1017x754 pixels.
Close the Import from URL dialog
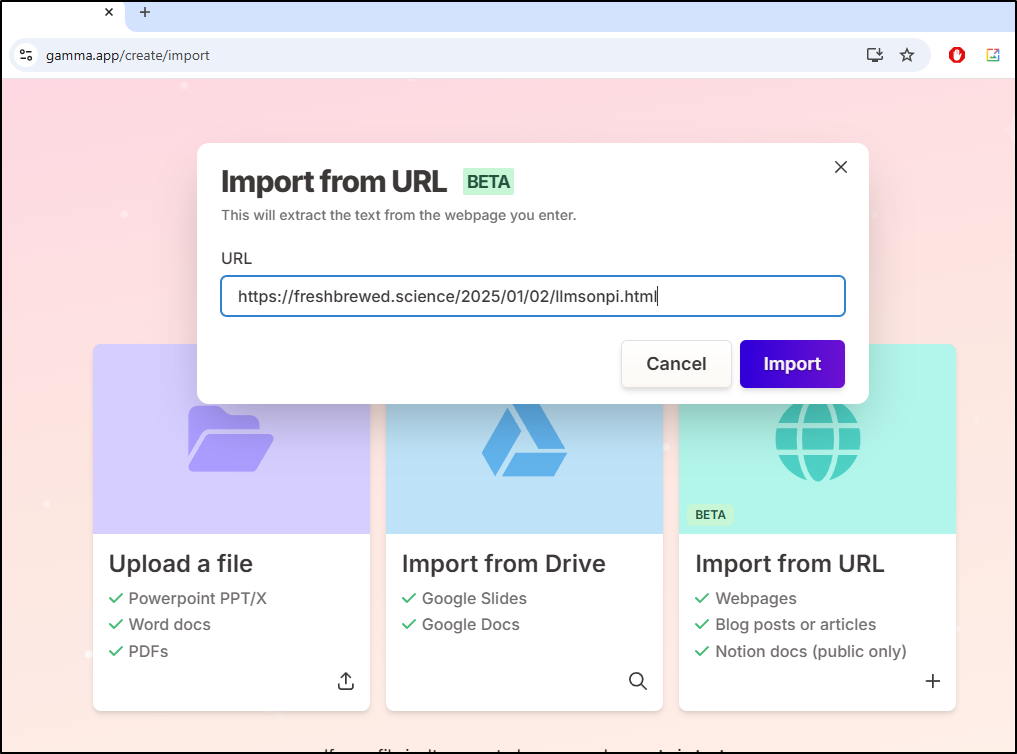click(x=841, y=167)
